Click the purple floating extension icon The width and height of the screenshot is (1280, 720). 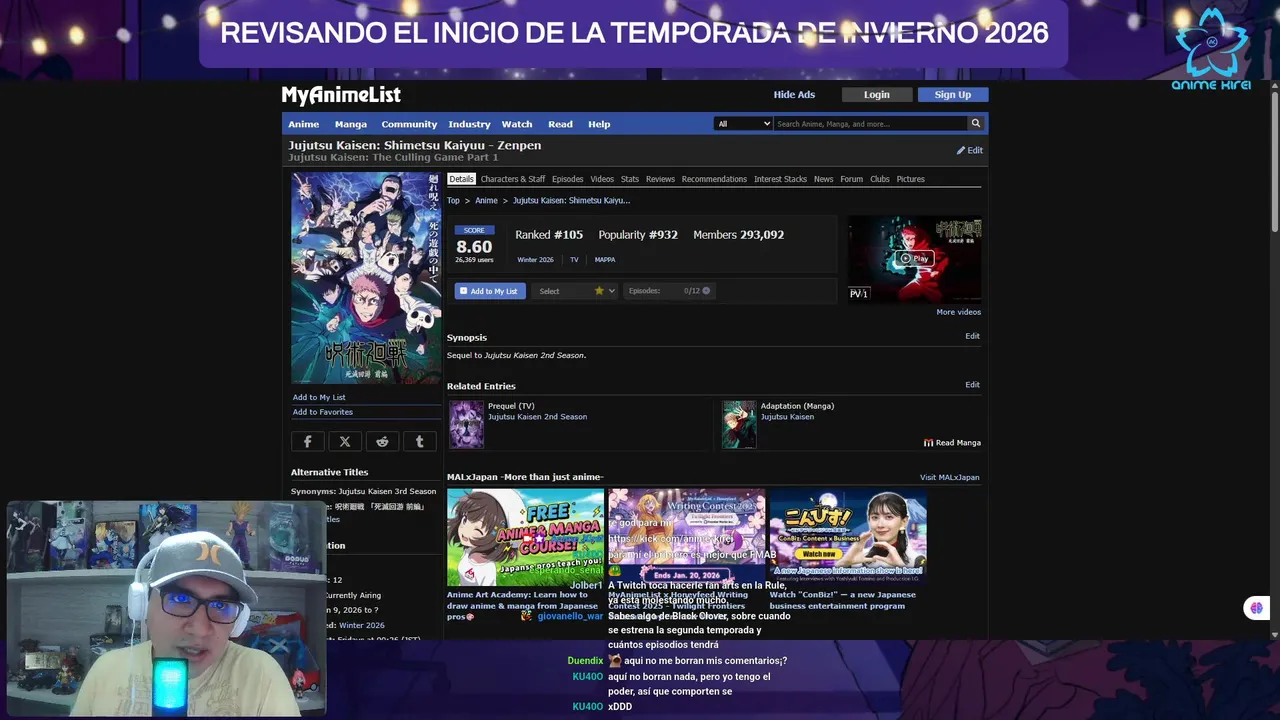[x=1256, y=607]
